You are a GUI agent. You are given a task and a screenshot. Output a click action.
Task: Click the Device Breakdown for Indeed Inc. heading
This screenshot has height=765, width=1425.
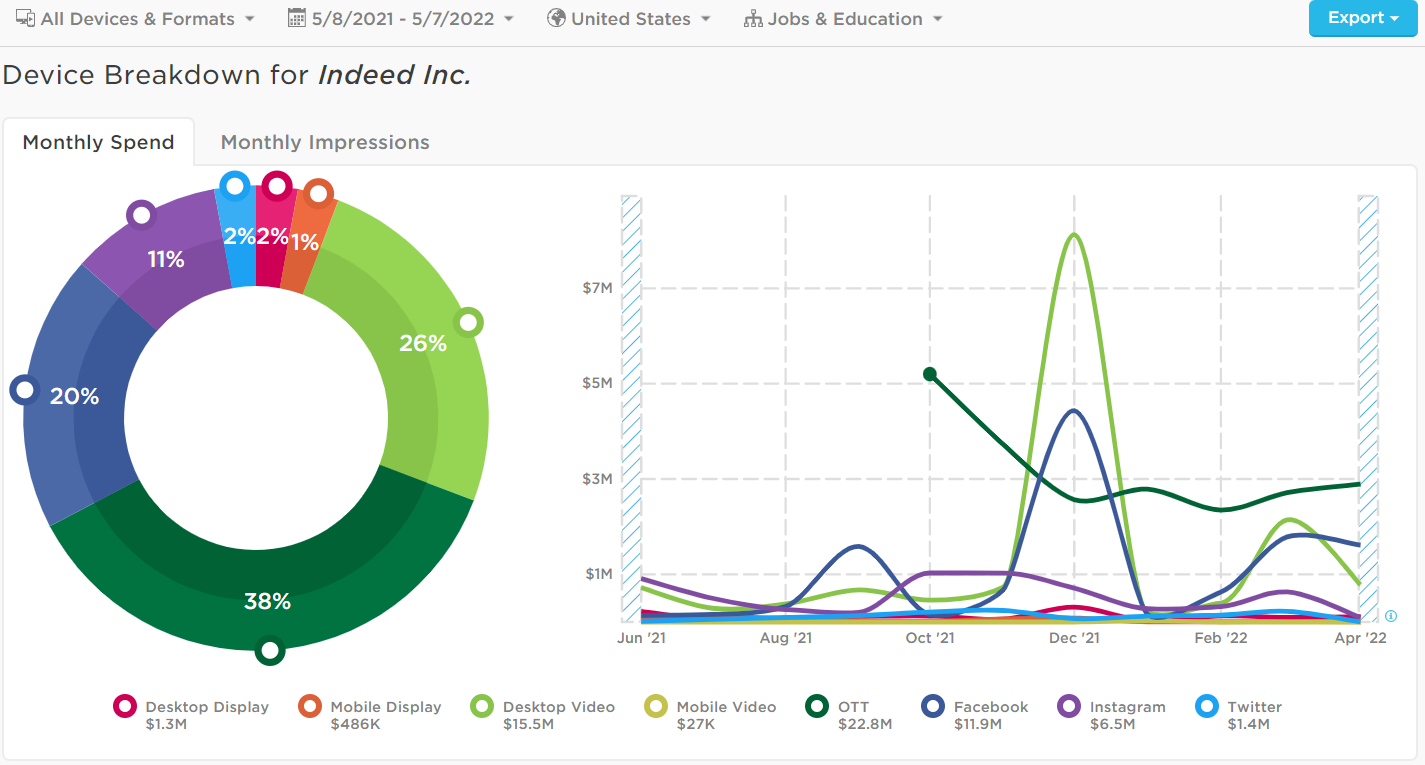click(237, 75)
